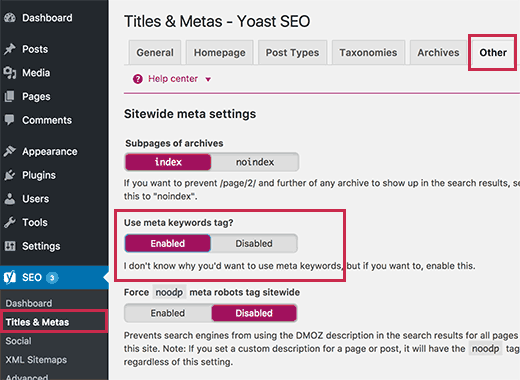Click the Help center question mark icon

pyautogui.click(x=138, y=79)
